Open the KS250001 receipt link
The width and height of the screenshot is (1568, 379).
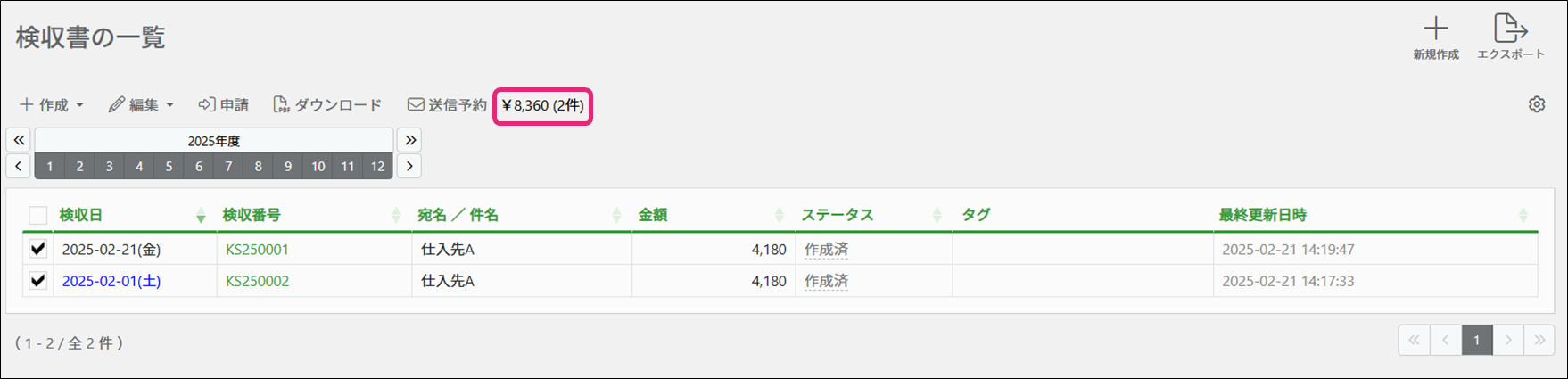point(257,250)
